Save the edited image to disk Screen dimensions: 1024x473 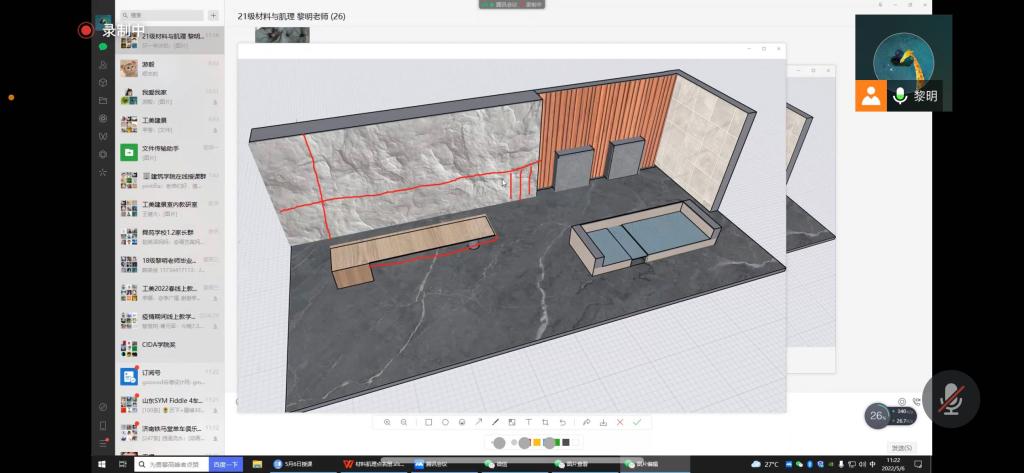point(603,423)
